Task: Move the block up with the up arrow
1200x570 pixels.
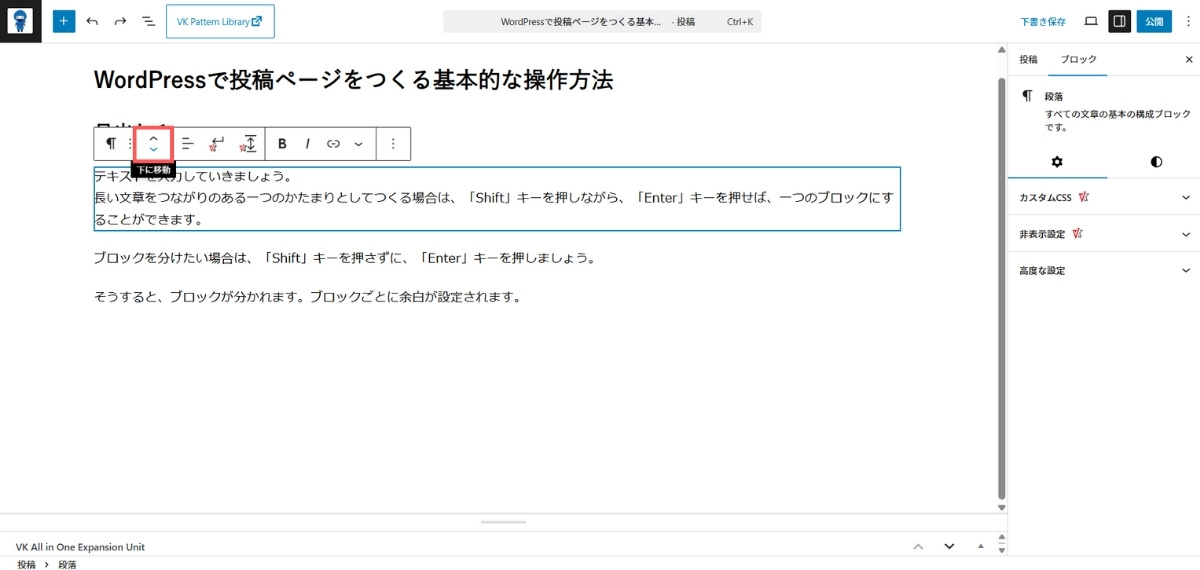Action: (153, 137)
